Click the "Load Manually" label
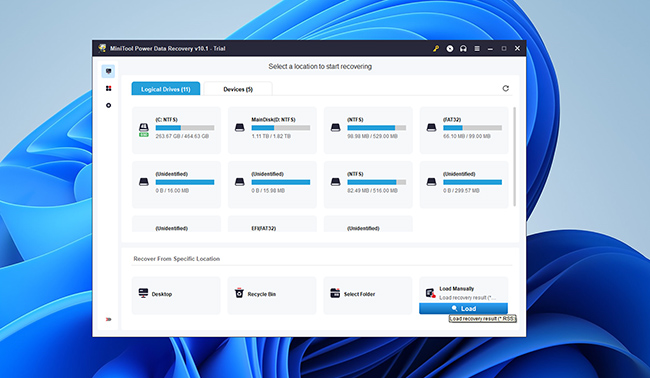The width and height of the screenshot is (650, 378). click(456, 288)
